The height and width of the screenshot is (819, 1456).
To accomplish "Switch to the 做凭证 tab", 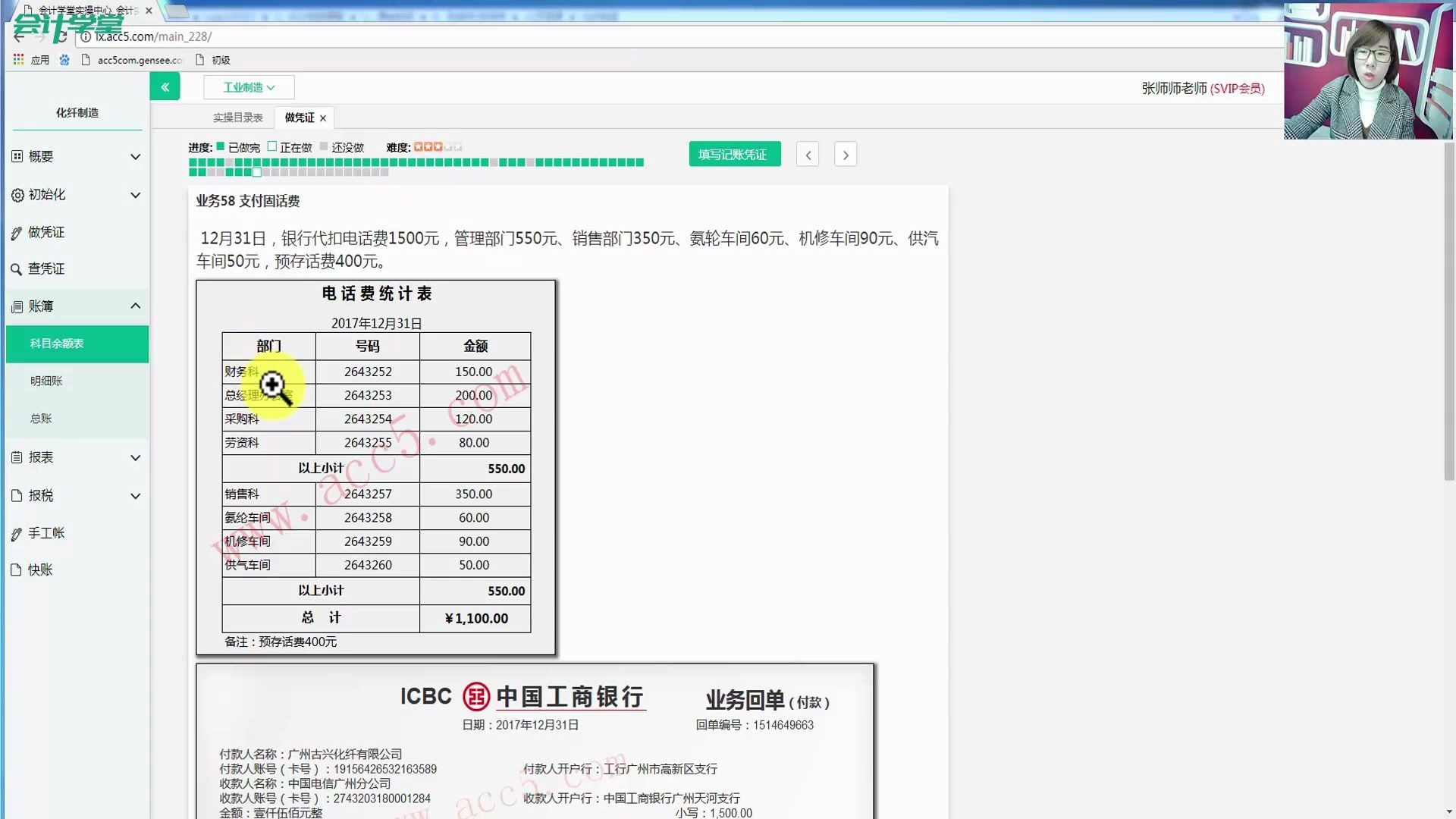I will pos(299,117).
